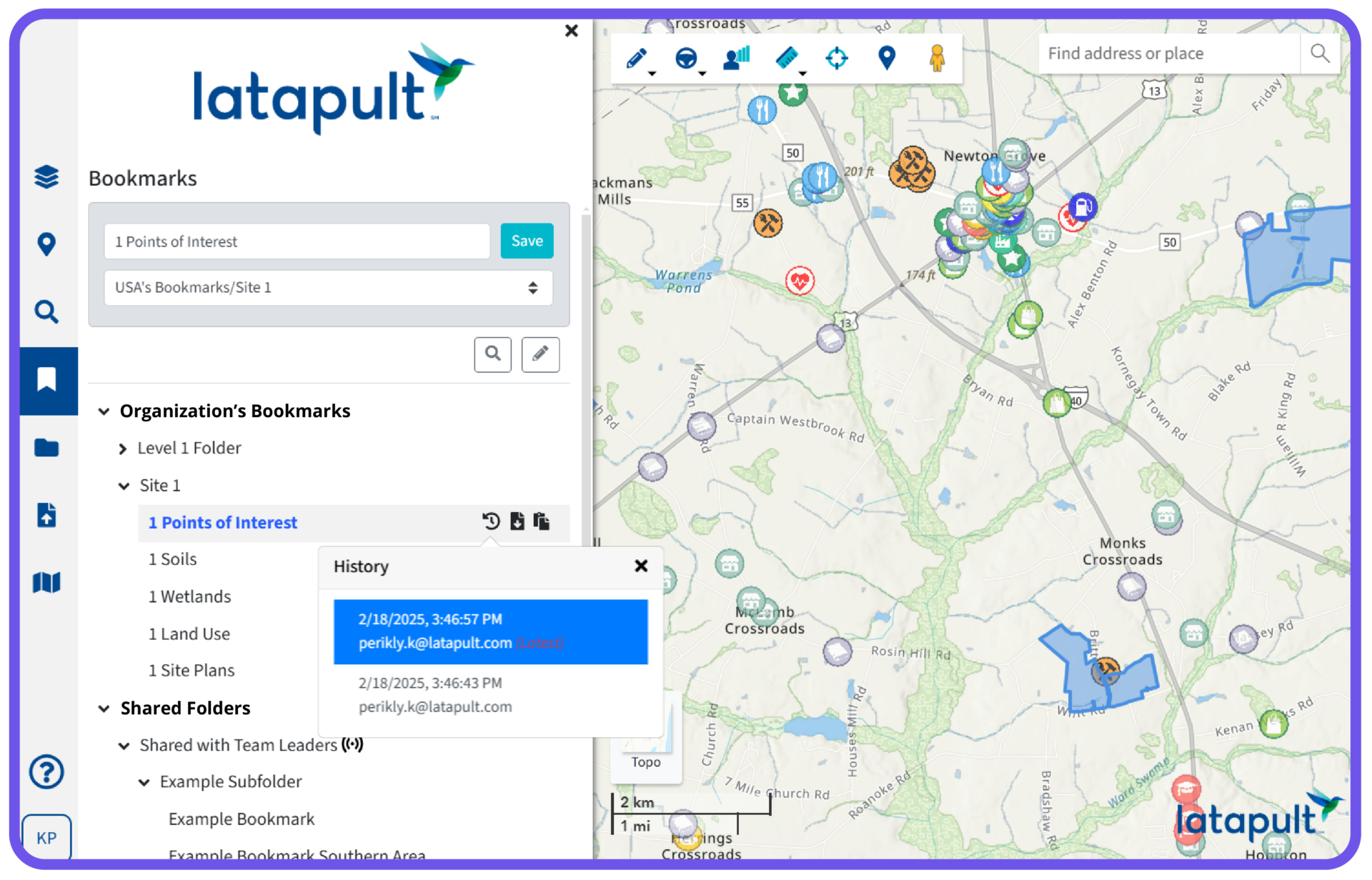Image resolution: width=1372 pixels, height=880 pixels.
Task: Select the drop pin tool on map toolbar
Action: 887,58
